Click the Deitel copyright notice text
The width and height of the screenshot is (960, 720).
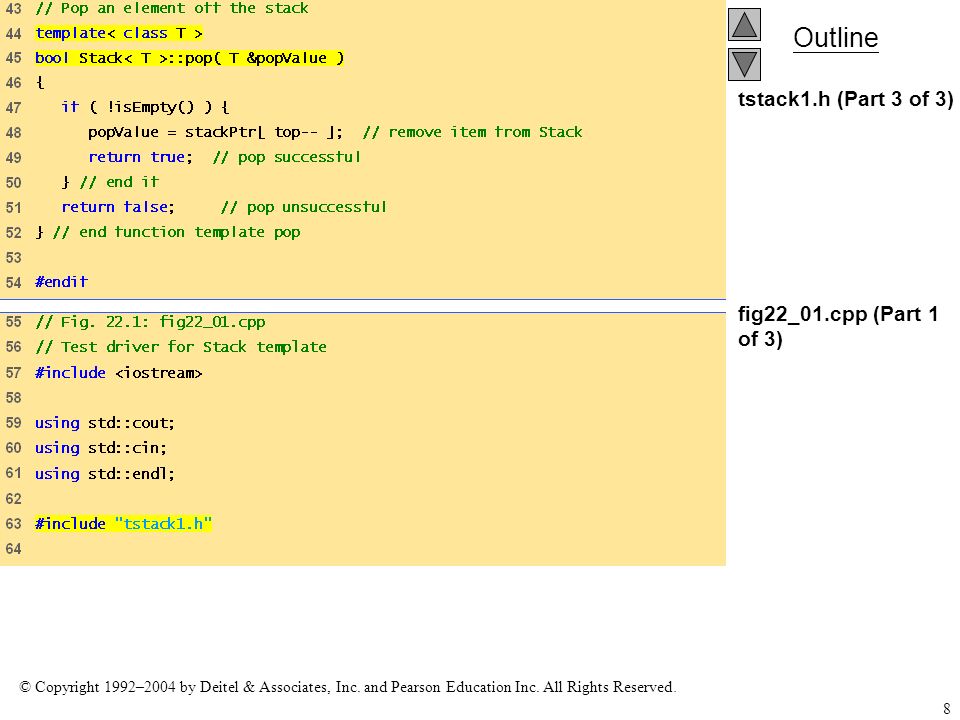coord(348,687)
